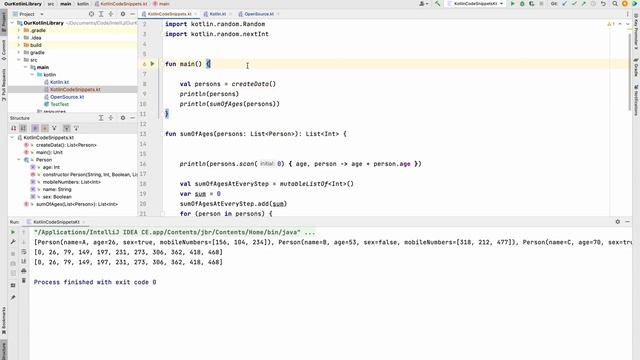Image resolution: width=640 pixels, height=360 pixels.
Task: Expand the gradle folder in project tree
Action: pyautogui.click(x=19, y=52)
